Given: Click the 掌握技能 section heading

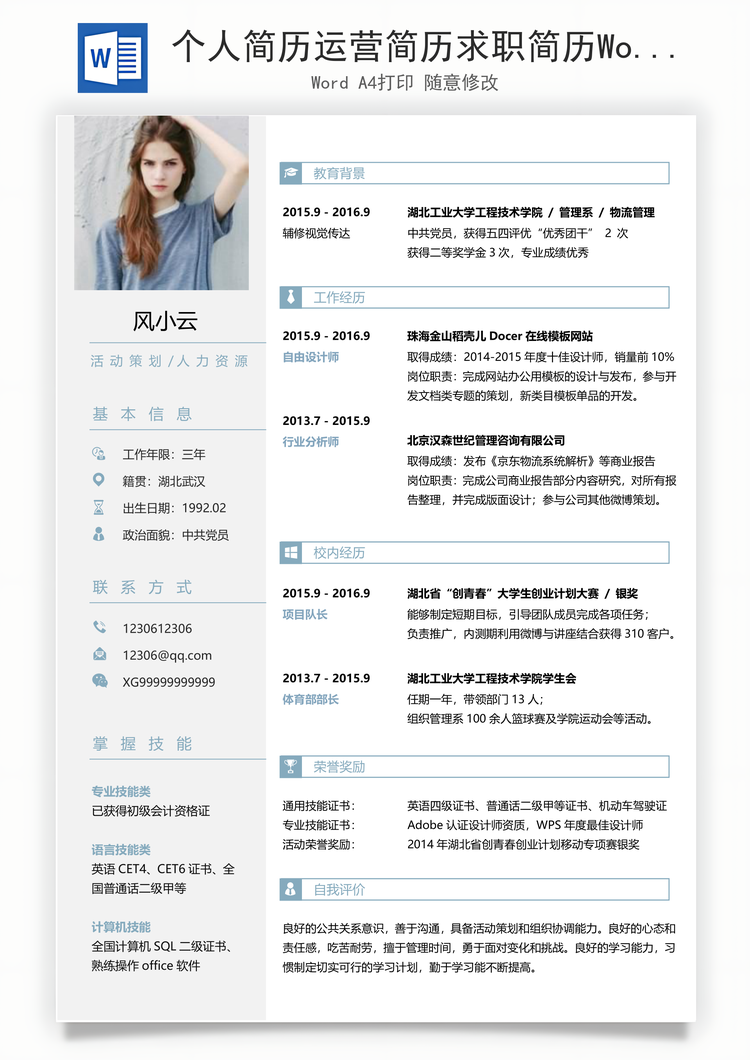Looking at the screenshot, I should (142, 744).
